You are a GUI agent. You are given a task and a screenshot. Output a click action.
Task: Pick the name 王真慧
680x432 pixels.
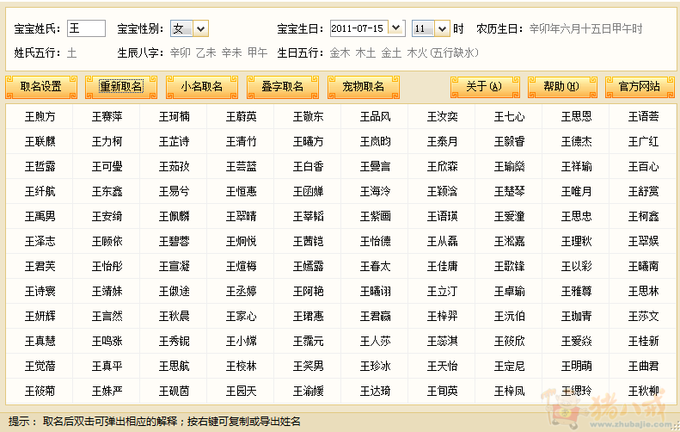click(40, 341)
